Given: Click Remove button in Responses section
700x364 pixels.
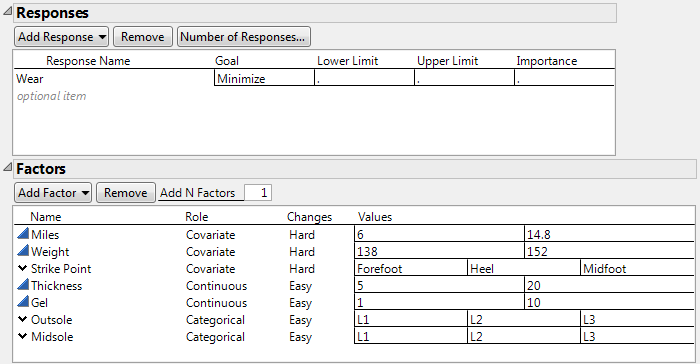Looking at the screenshot, I should pos(142,37).
